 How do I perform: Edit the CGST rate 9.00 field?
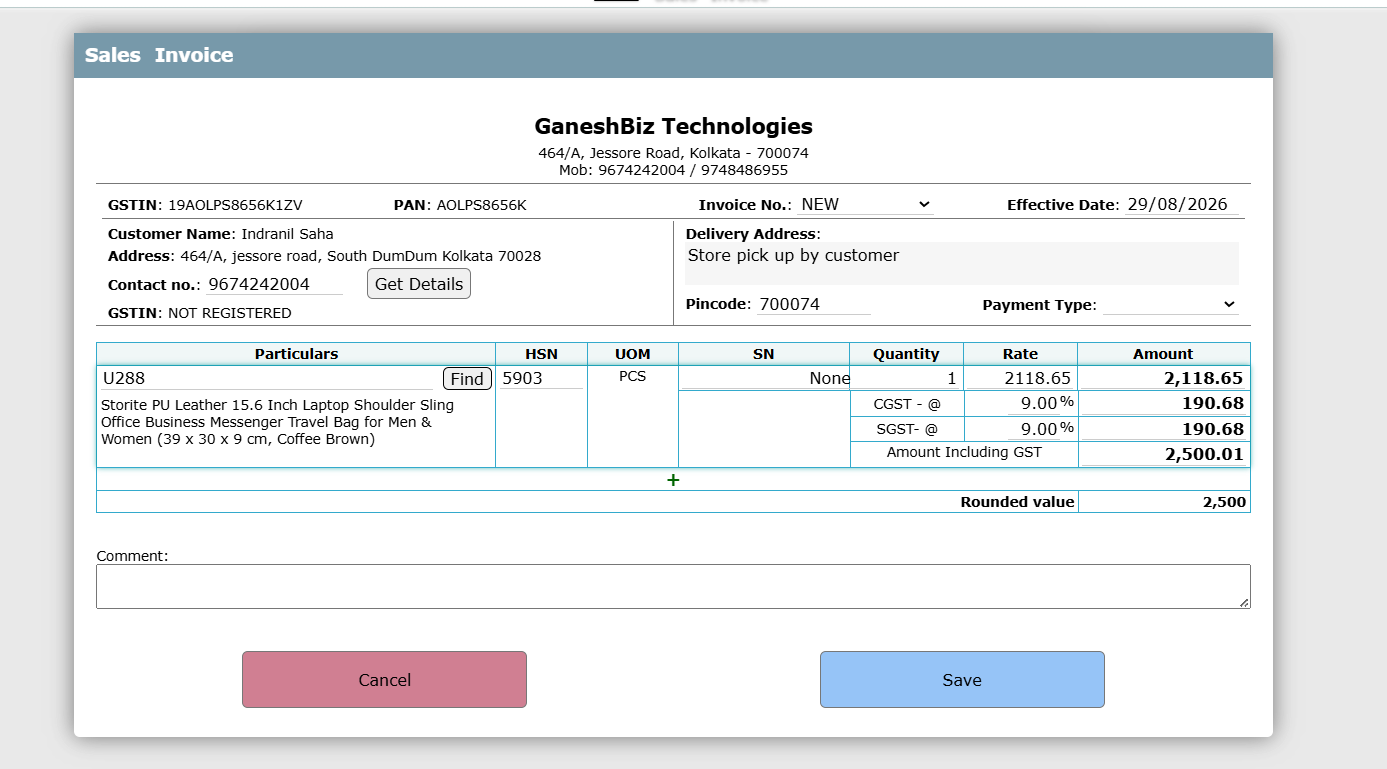[x=1032, y=403]
